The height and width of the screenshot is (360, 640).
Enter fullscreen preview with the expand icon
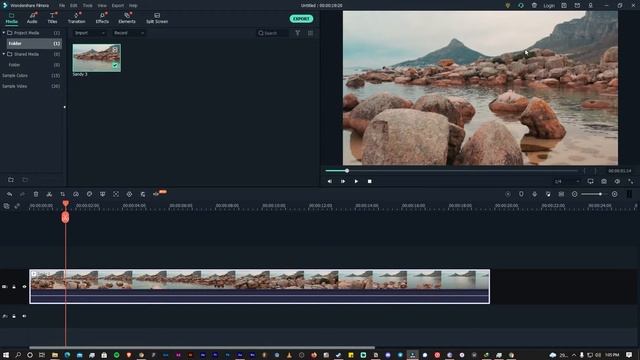tap(631, 181)
